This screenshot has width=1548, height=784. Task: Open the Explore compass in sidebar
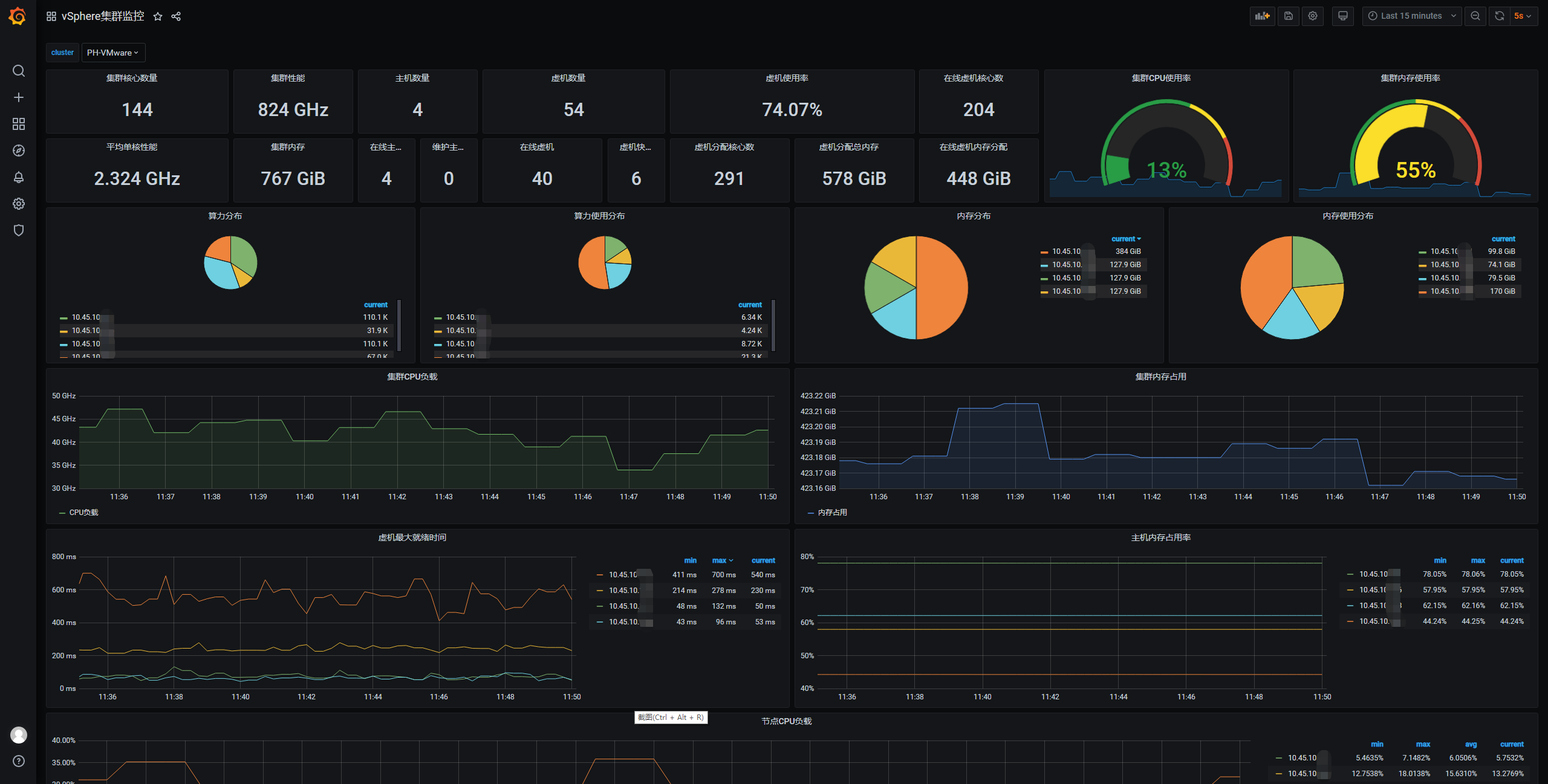click(19, 151)
